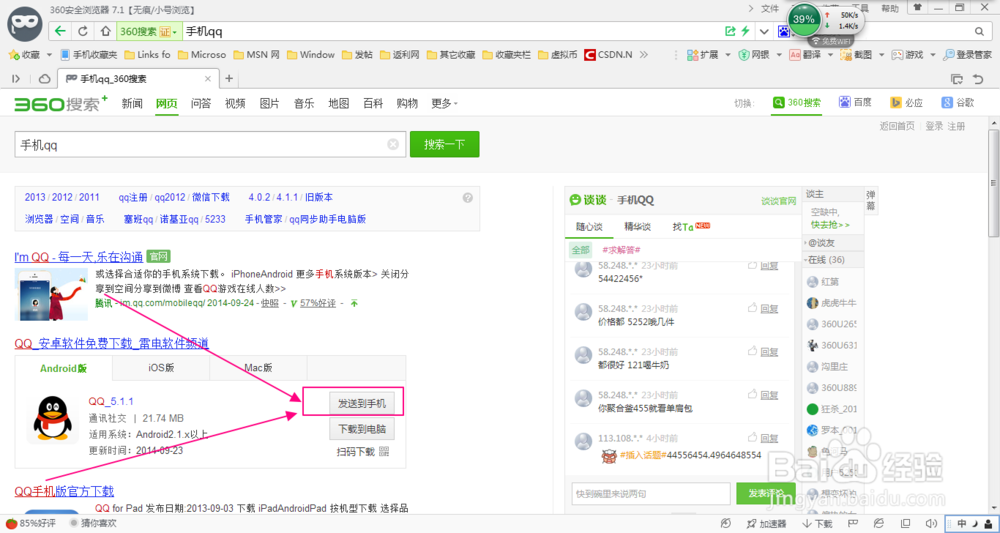Toggle the sidebar icon left of tabs

click(17, 79)
